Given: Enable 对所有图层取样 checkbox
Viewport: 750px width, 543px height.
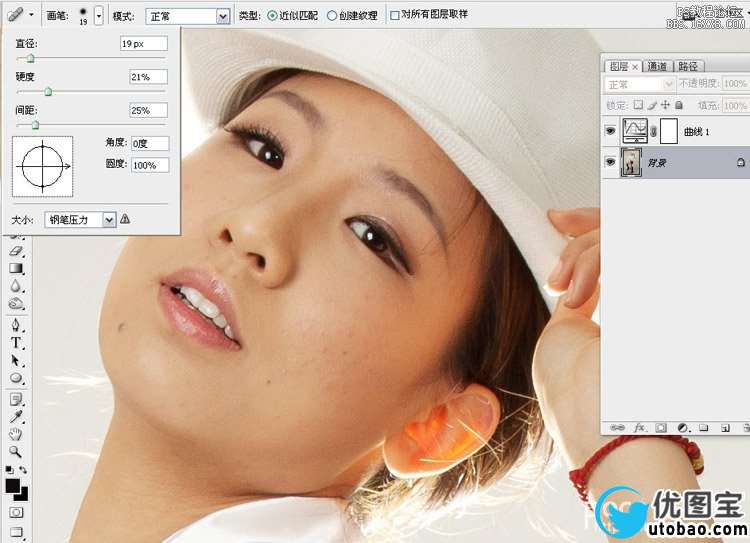Looking at the screenshot, I should point(395,15).
